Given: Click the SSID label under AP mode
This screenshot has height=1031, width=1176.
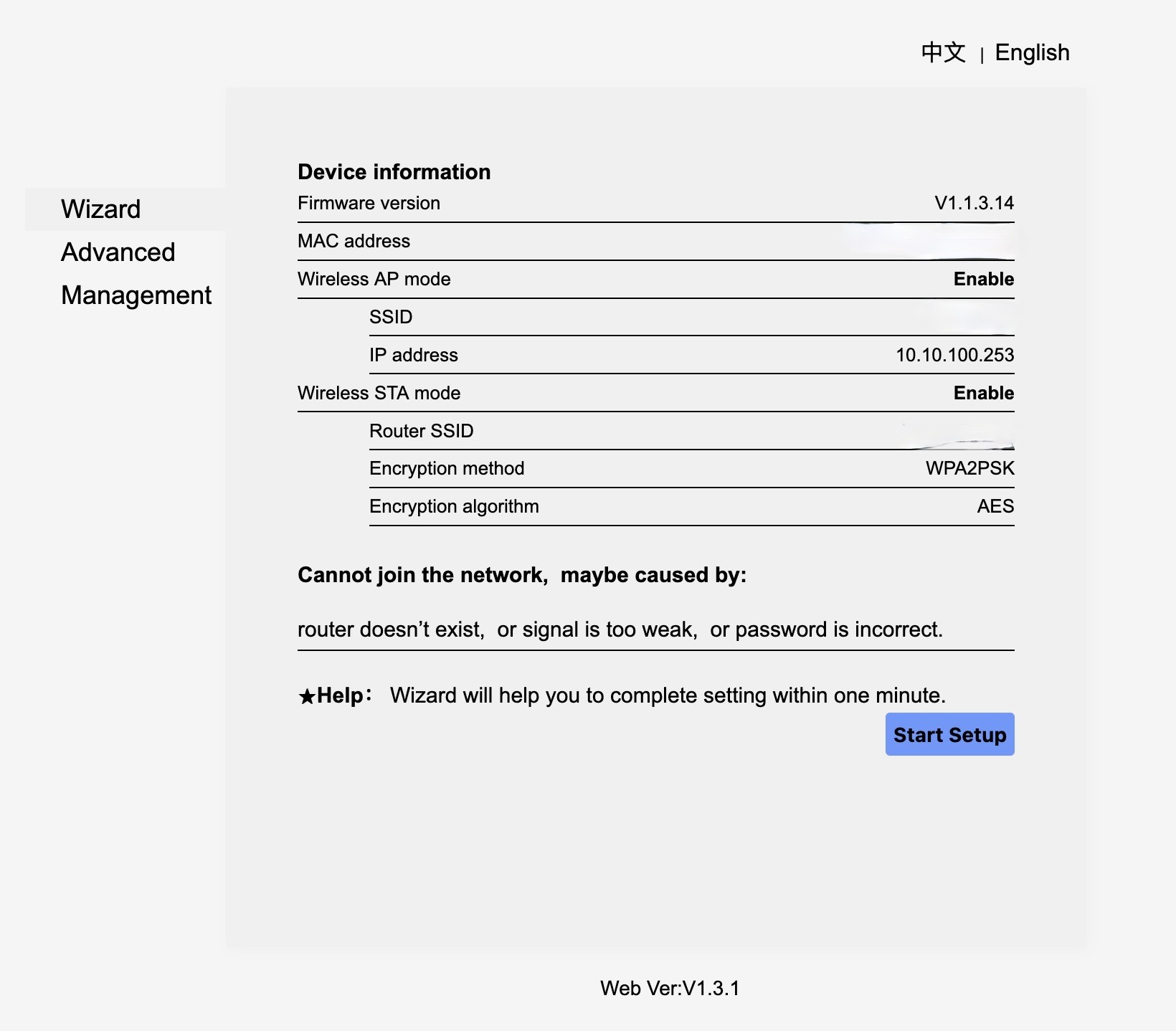Looking at the screenshot, I should (391, 318).
